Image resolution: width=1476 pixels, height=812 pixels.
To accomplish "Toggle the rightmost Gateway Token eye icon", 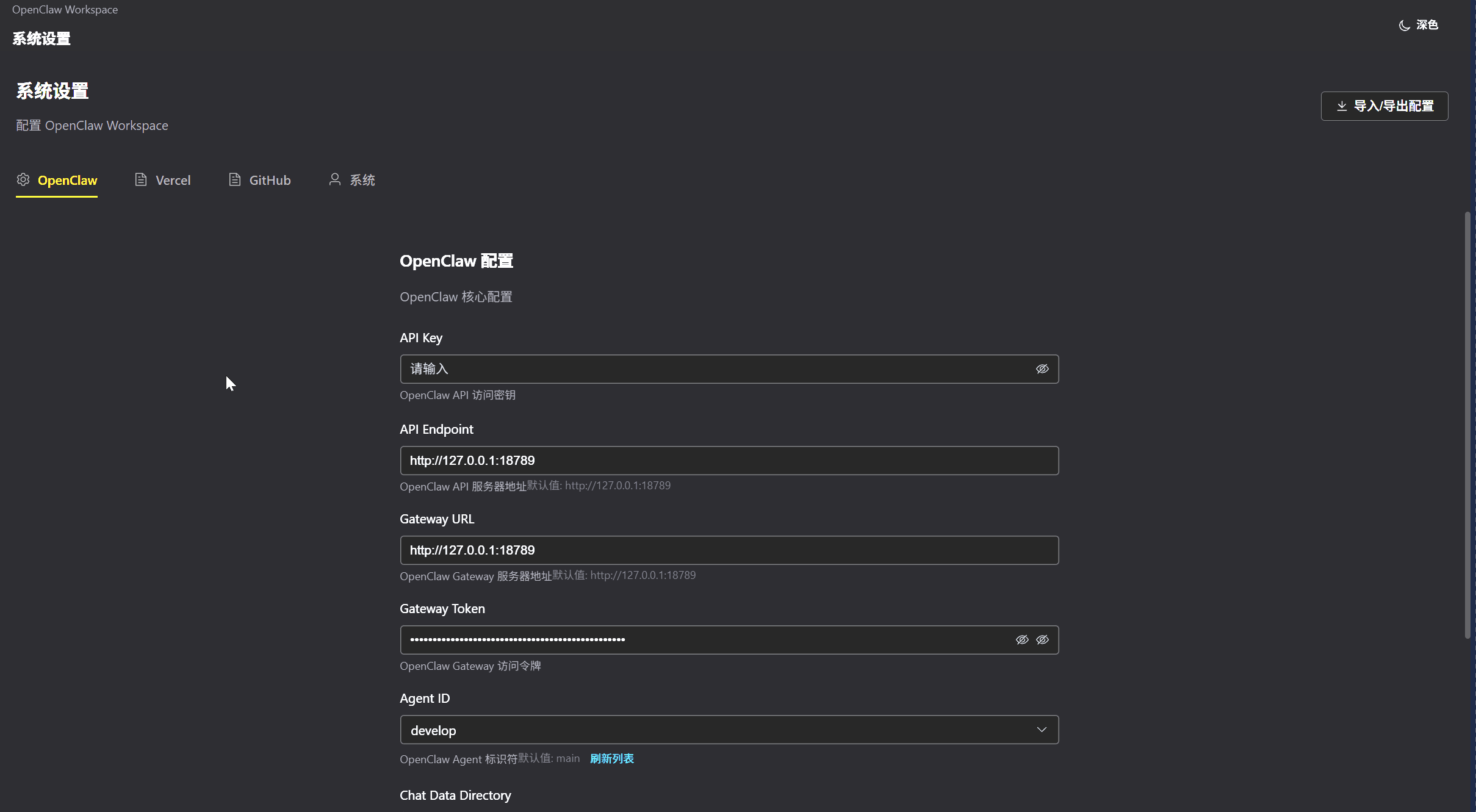I will point(1042,640).
